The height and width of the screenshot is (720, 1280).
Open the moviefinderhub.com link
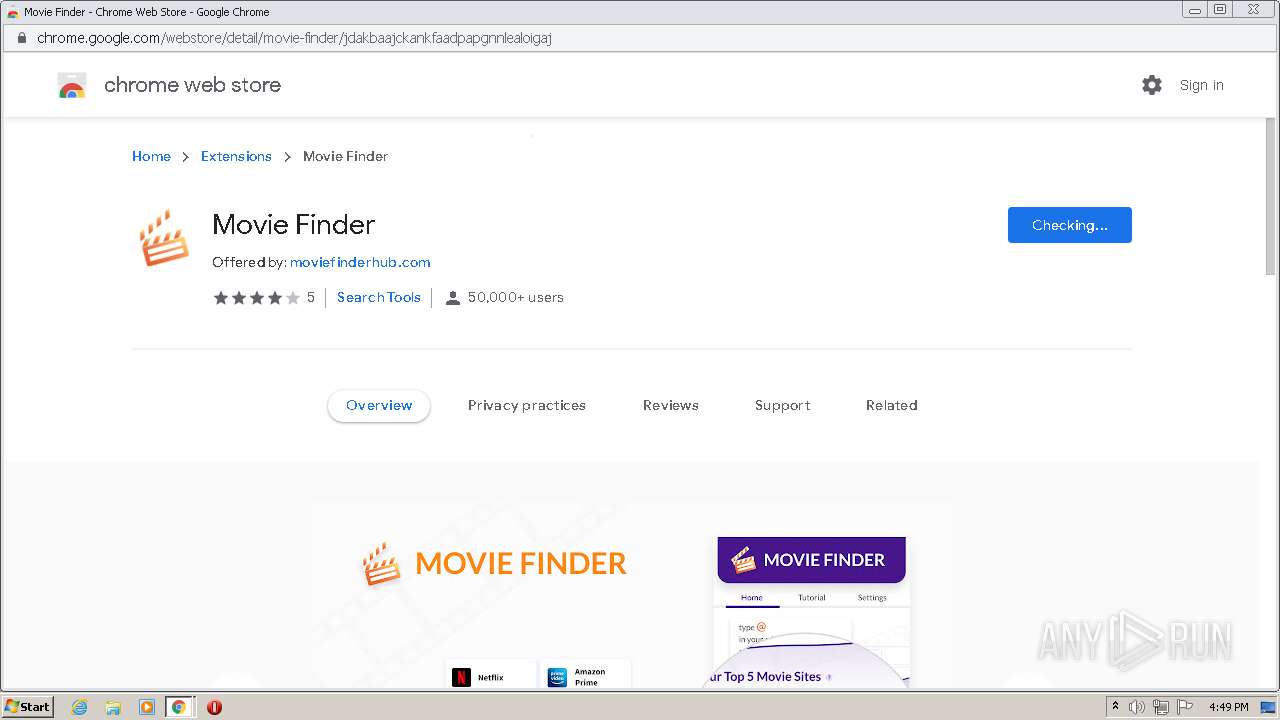coord(360,262)
